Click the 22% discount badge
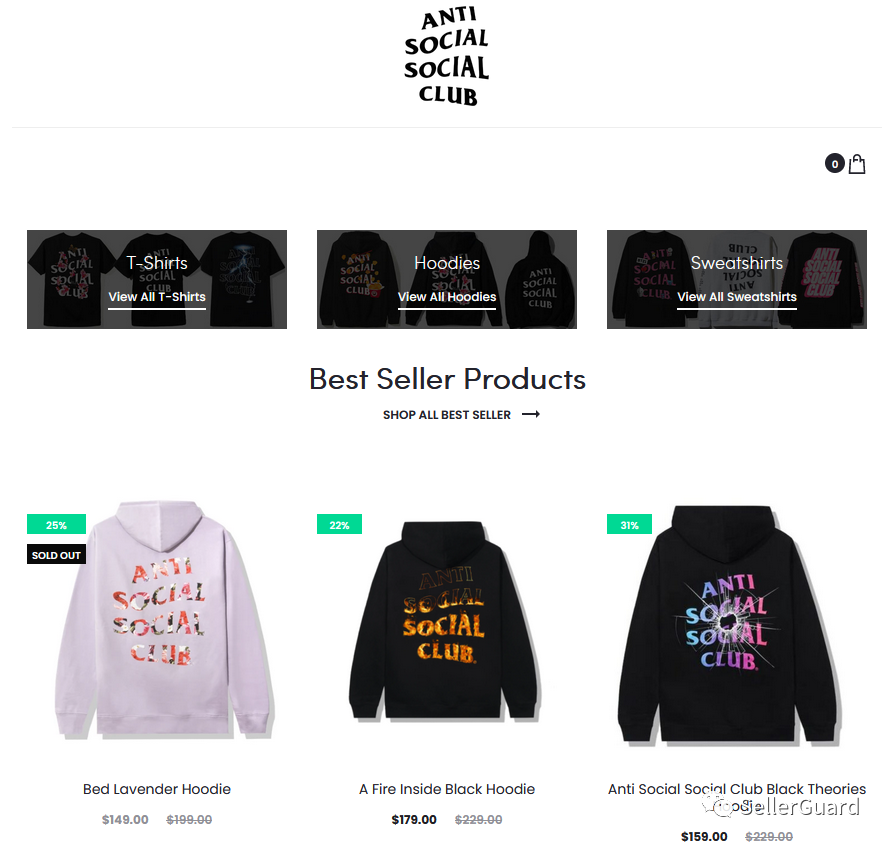The width and height of the screenshot is (889, 843). coord(339,524)
